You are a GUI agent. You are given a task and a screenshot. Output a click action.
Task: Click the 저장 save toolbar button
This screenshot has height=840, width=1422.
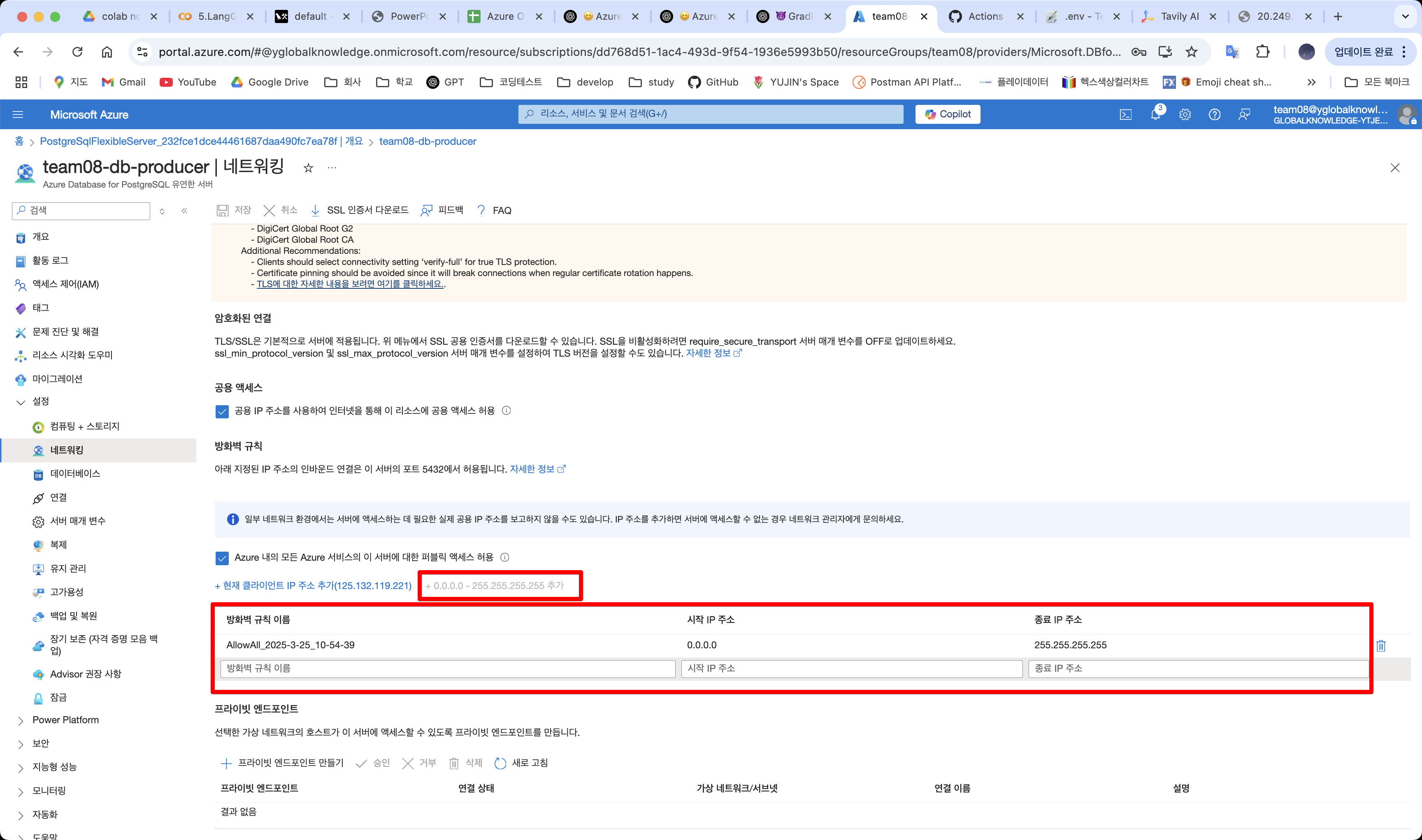[x=234, y=210]
